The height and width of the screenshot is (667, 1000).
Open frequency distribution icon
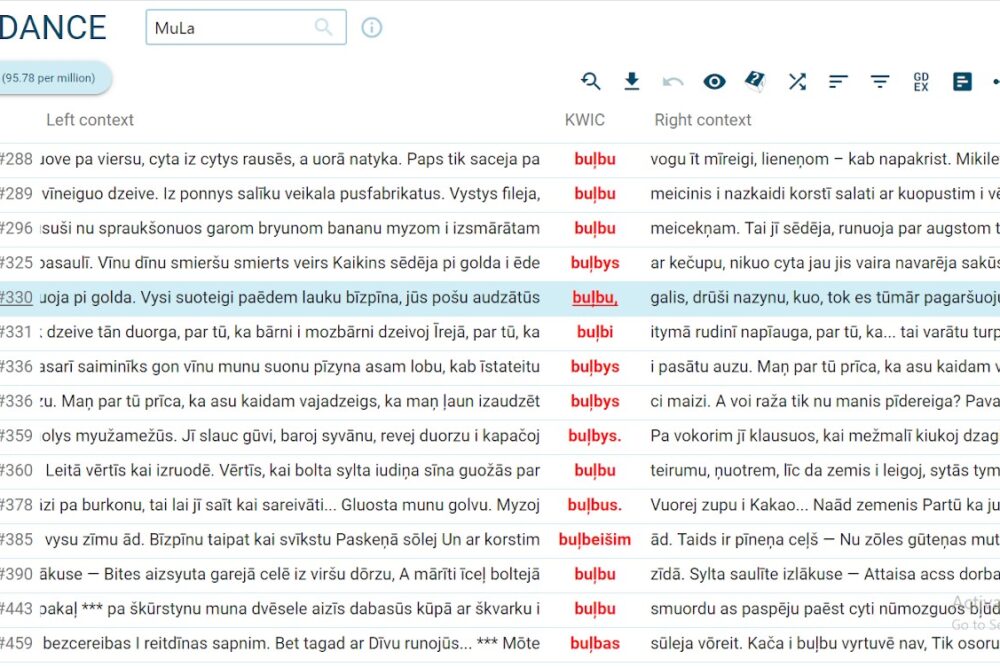click(962, 82)
